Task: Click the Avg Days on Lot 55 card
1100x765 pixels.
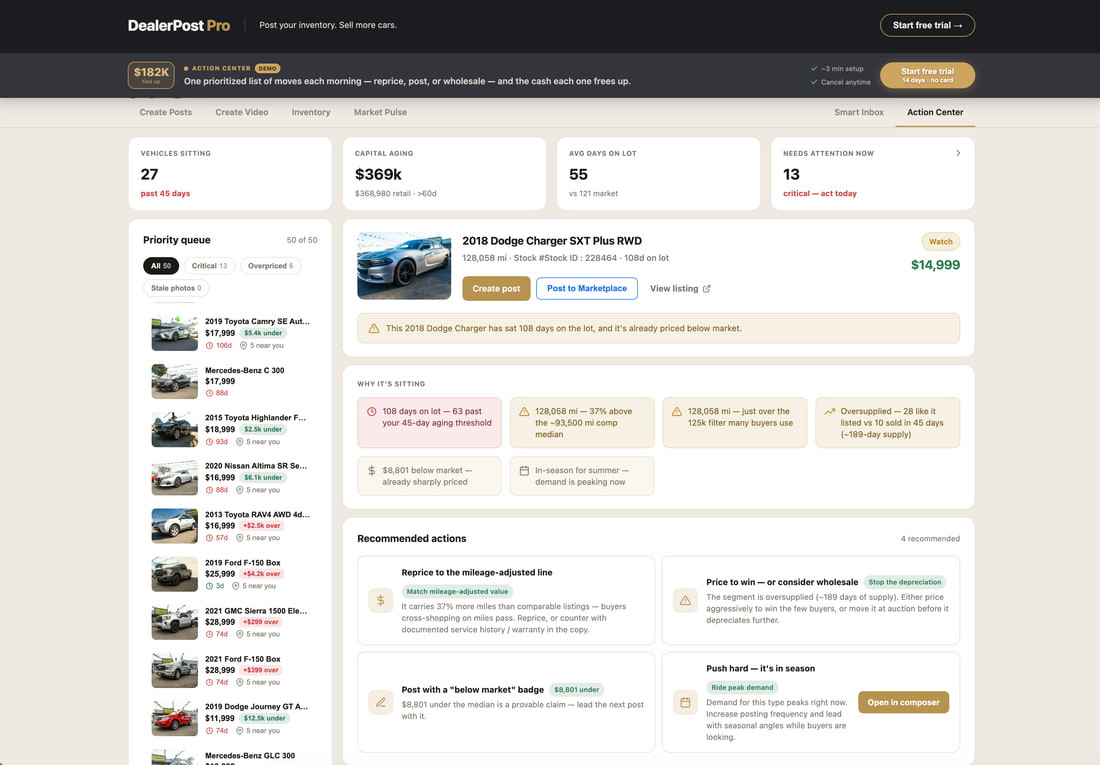Action: (658, 173)
